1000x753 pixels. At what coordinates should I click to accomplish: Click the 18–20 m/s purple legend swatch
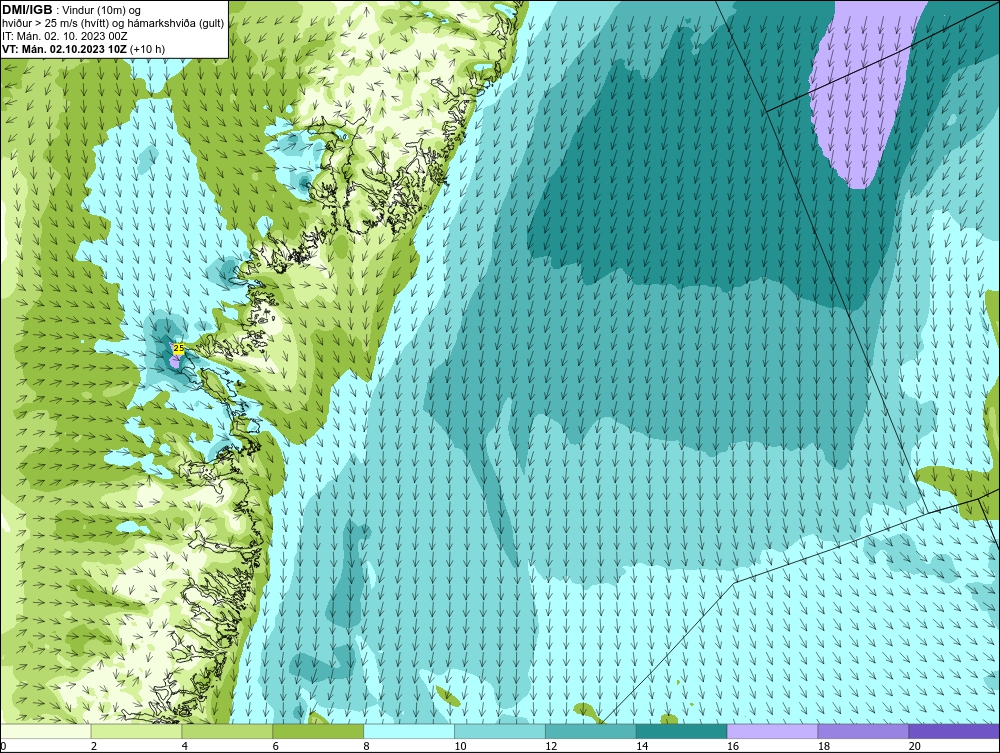point(864,731)
